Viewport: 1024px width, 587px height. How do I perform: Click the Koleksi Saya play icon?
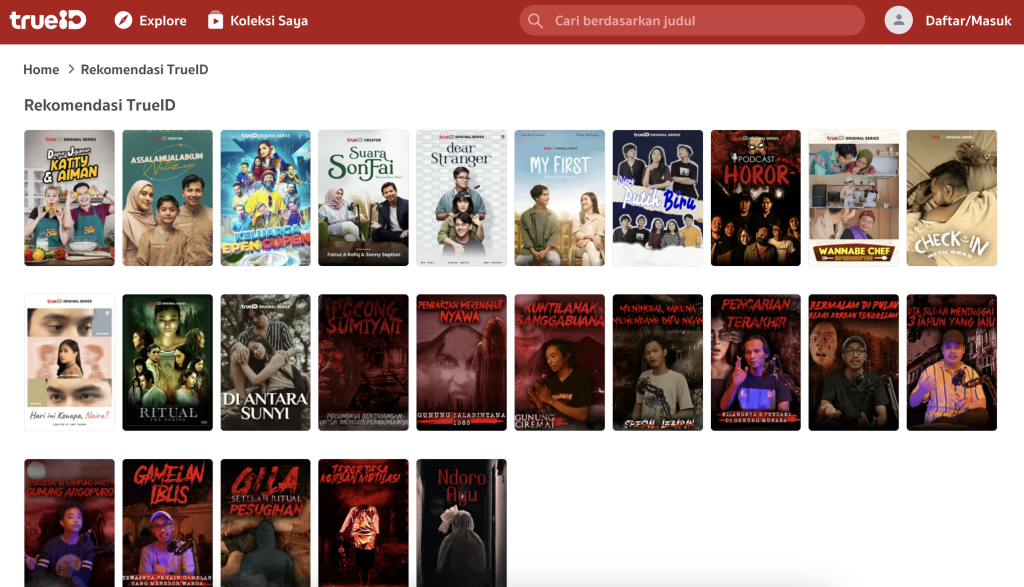(x=215, y=21)
